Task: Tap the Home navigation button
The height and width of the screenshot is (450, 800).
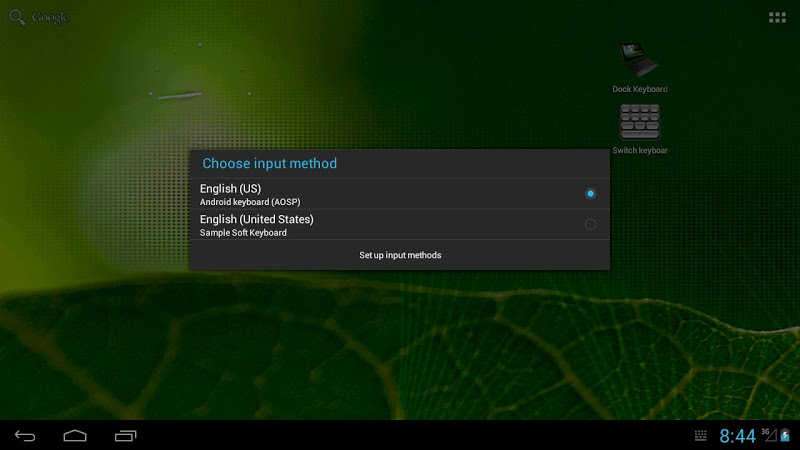Action: (75, 436)
